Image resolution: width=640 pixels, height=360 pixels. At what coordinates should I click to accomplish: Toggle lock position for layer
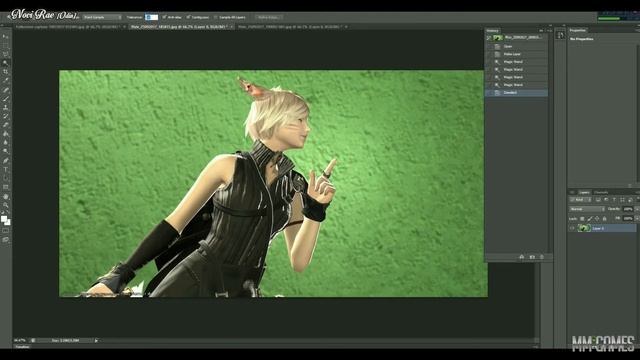[x=597, y=219]
